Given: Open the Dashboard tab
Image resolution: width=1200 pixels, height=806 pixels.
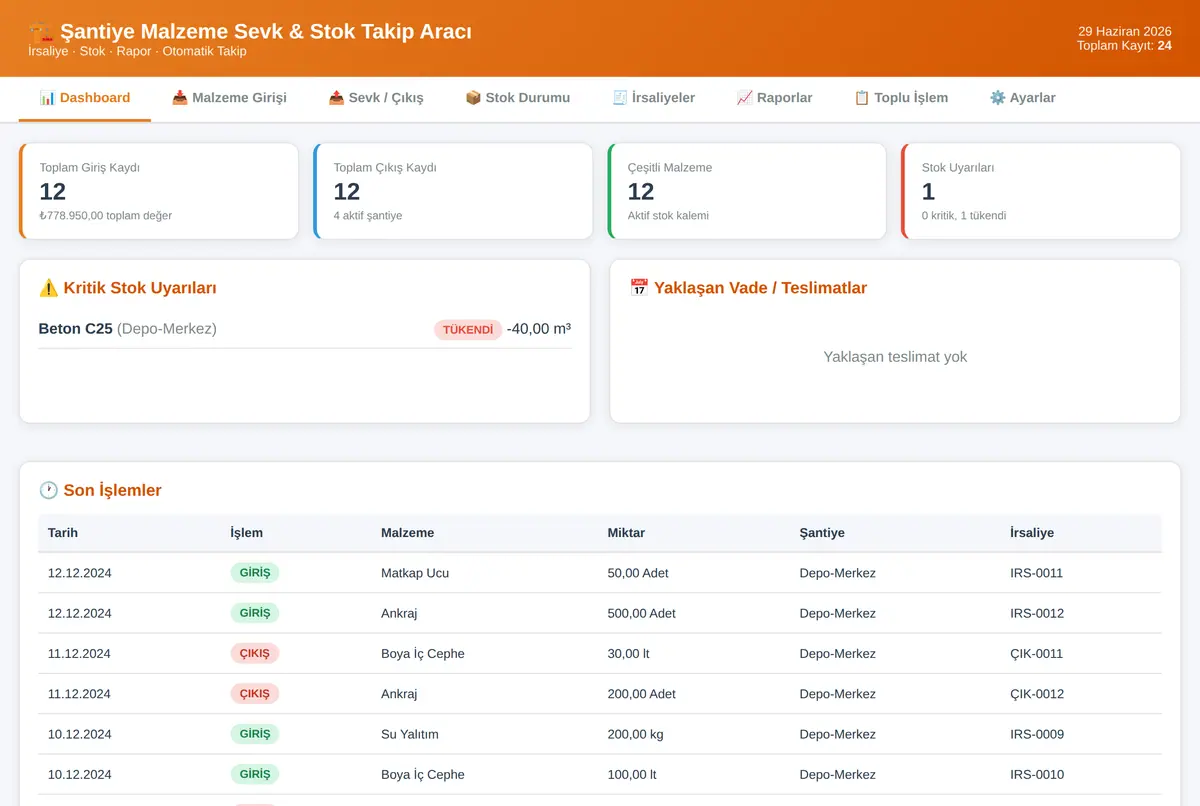Looking at the screenshot, I should (85, 98).
